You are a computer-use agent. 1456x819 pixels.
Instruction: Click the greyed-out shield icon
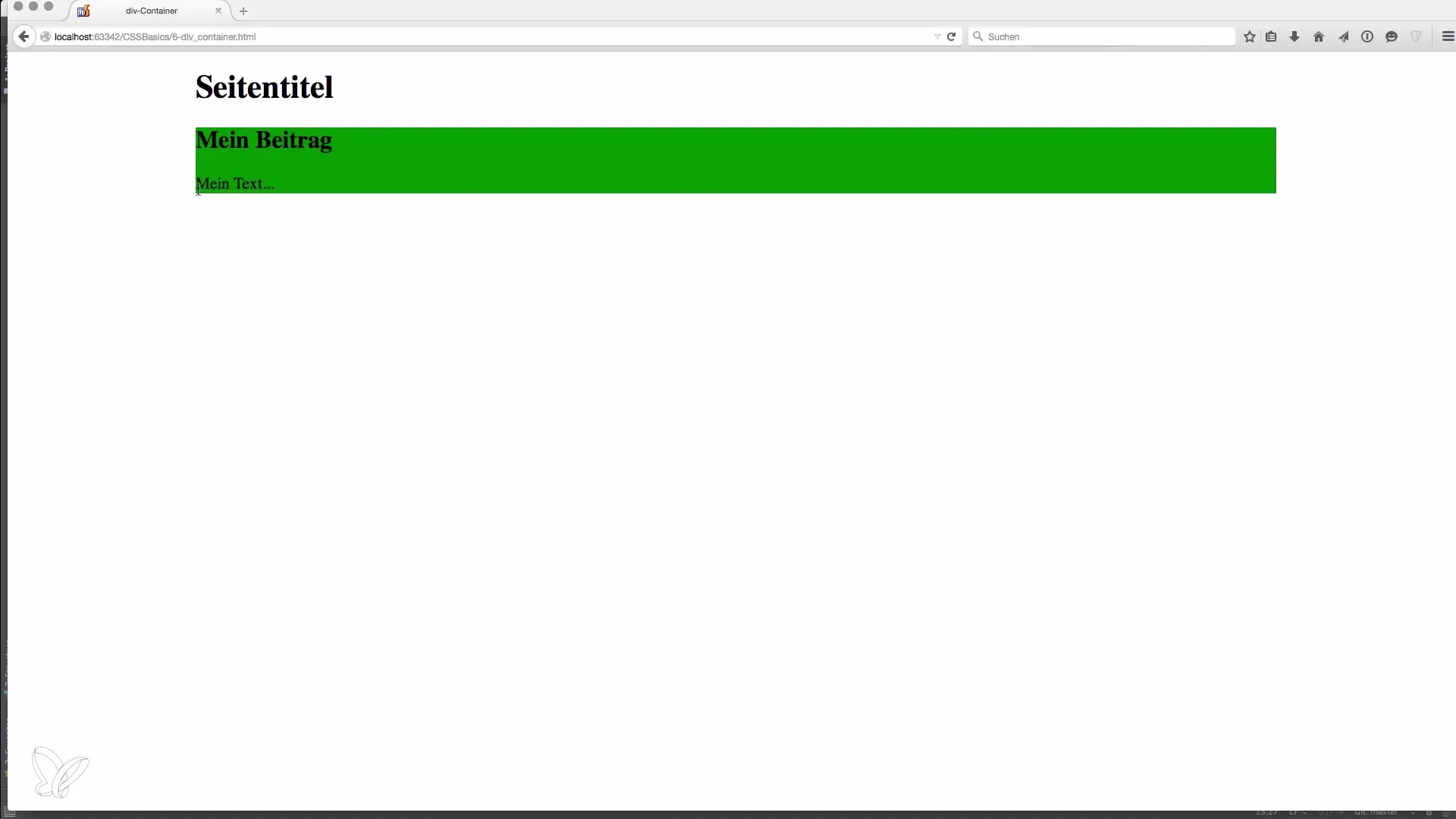point(1416,36)
